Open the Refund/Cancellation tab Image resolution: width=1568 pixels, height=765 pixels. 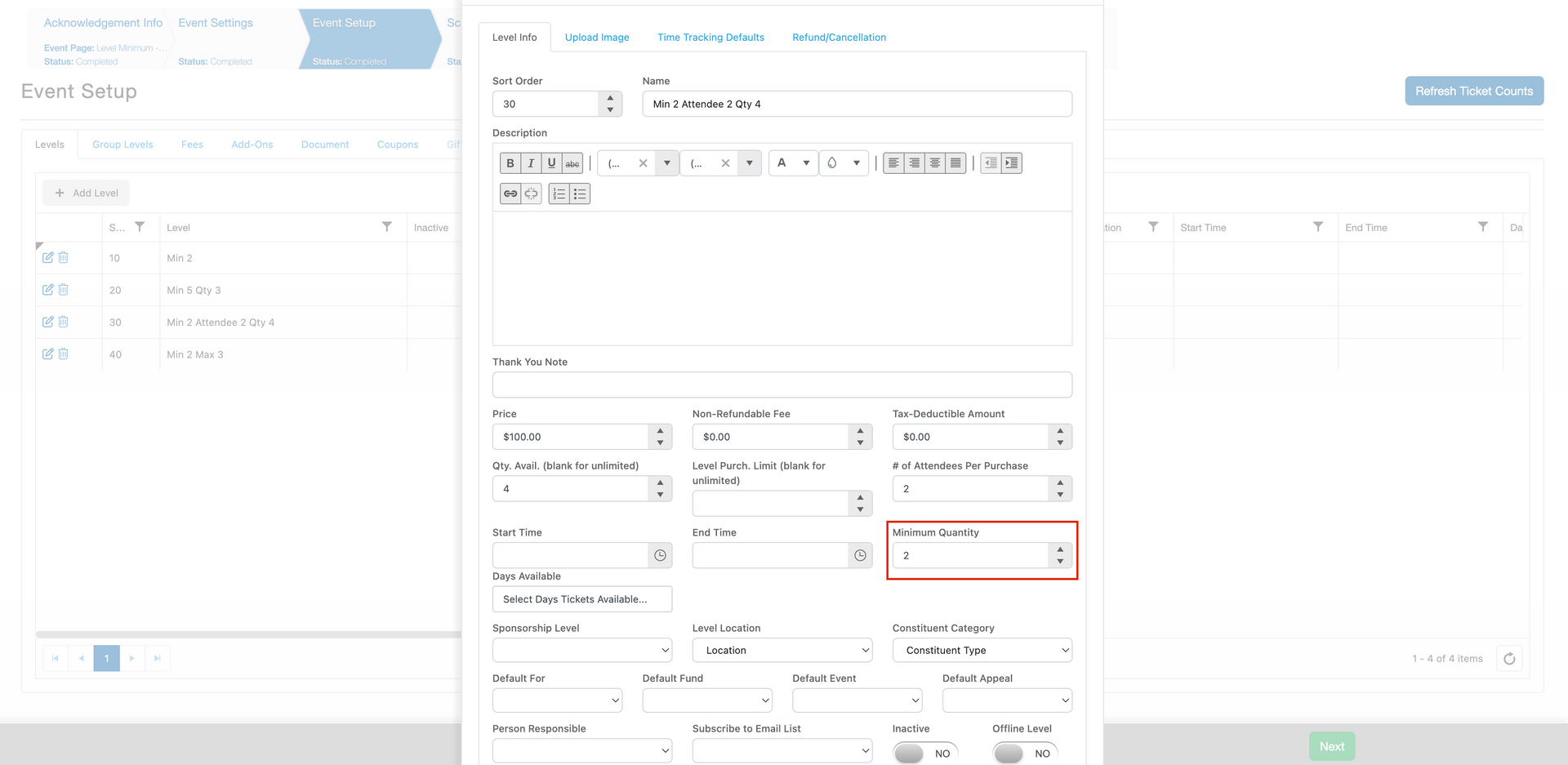coord(839,38)
